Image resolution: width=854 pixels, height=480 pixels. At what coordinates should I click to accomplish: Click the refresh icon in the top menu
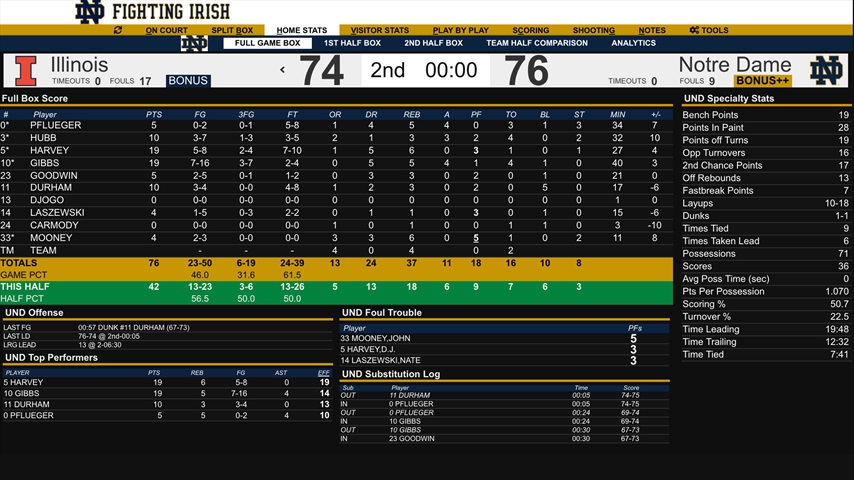point(118,30)
